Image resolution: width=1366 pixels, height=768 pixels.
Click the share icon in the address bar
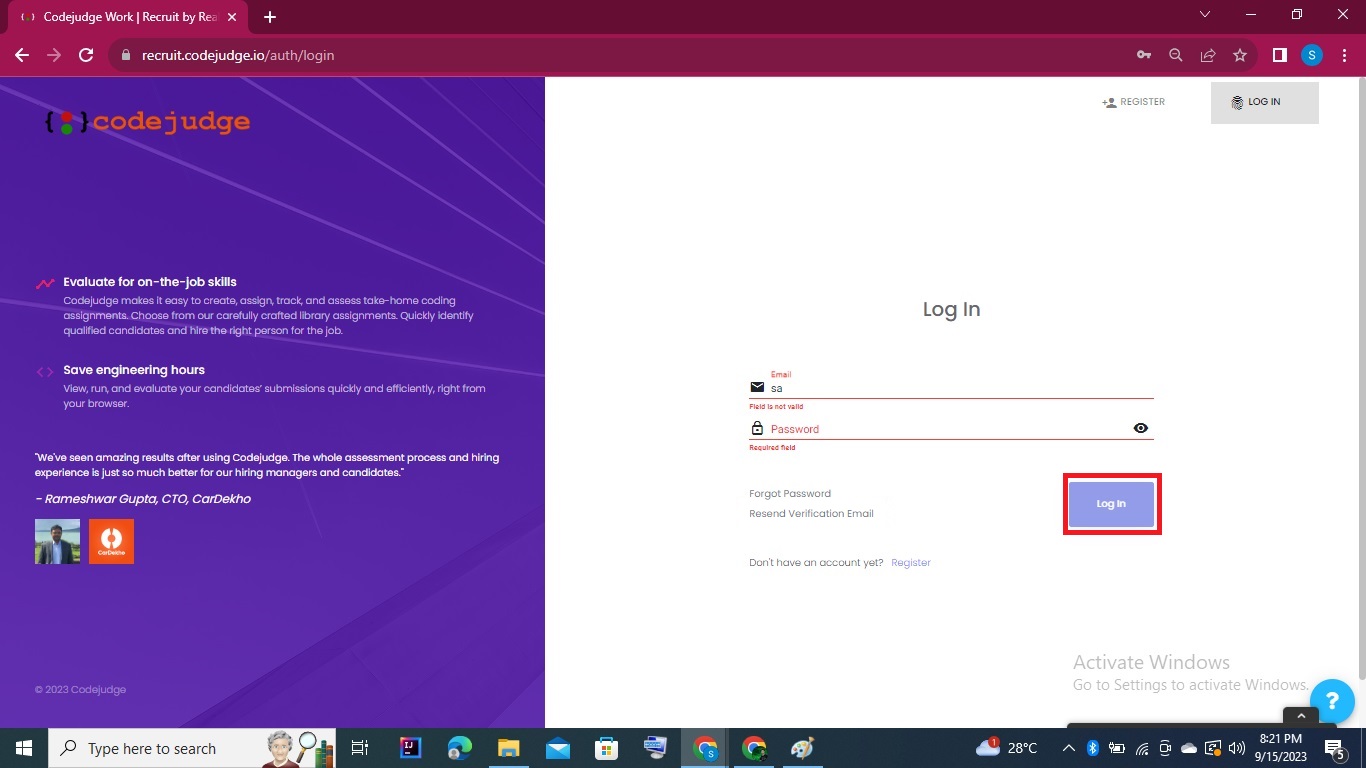(x=1208, y=55)
